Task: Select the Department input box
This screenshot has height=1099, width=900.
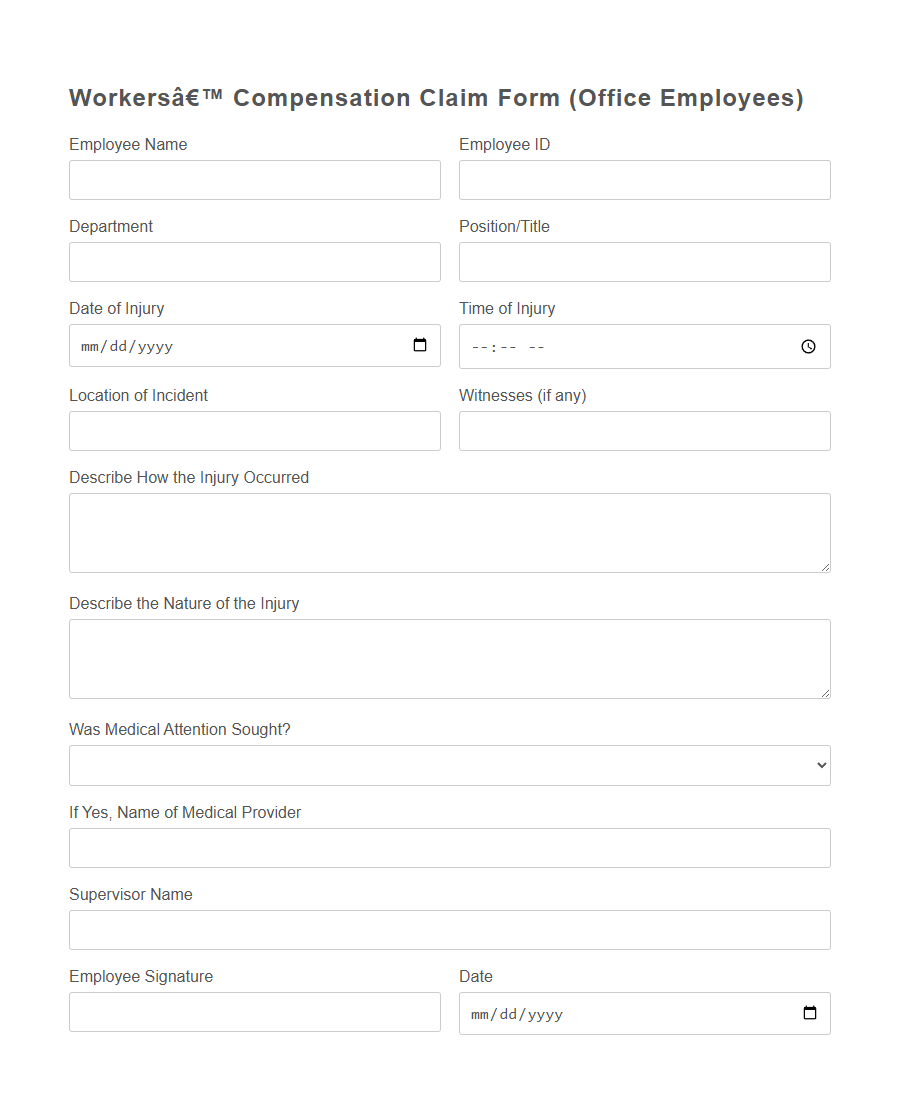Action: click(254, 262)
